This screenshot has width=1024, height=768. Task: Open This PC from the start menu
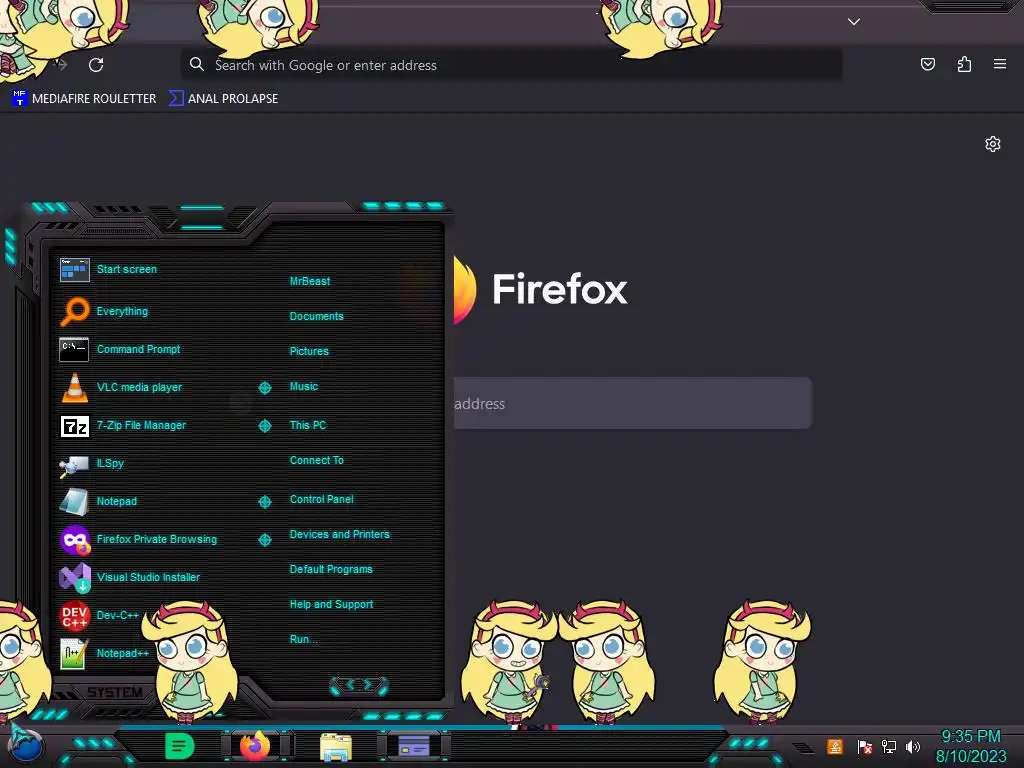click(x=308, y=425)
